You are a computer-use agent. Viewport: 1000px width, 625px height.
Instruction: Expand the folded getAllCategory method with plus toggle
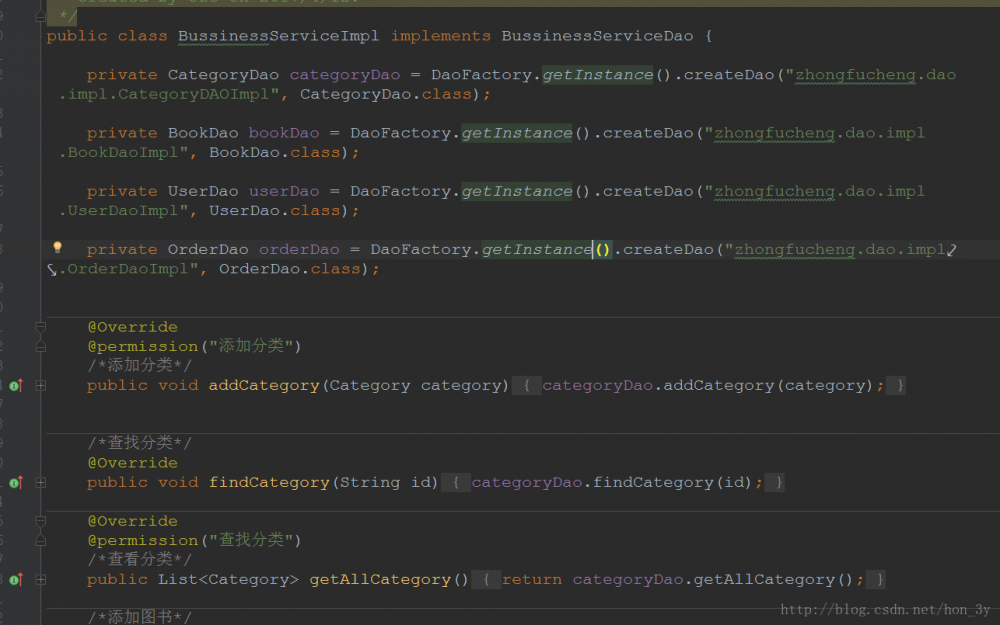pos(41,580)
